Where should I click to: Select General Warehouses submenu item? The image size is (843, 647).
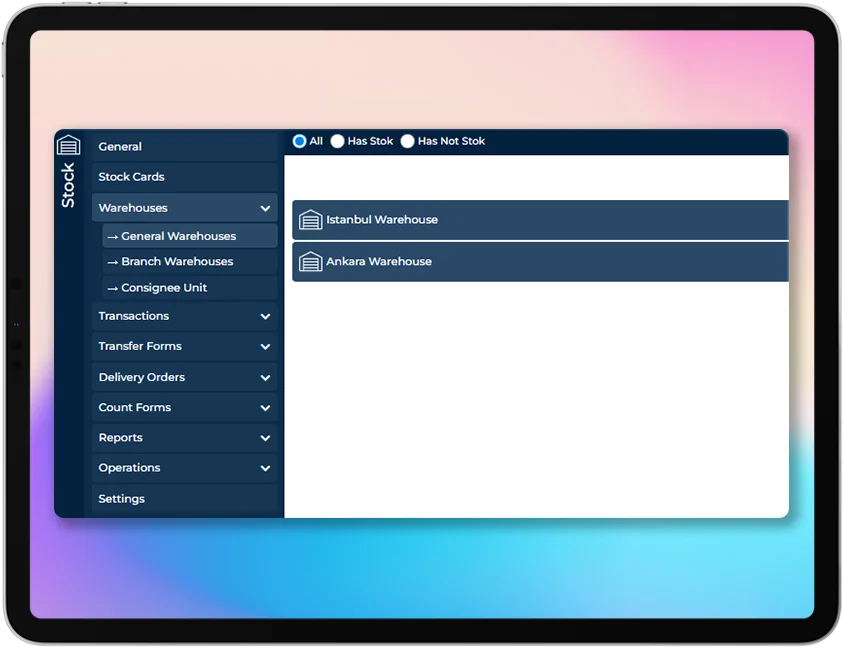178,236
